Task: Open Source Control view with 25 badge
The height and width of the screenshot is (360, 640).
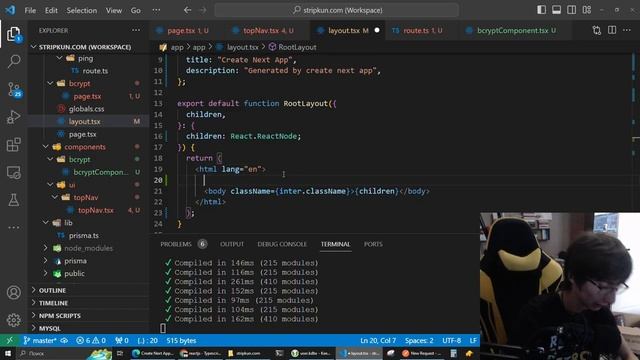Action: click(13, 89)
